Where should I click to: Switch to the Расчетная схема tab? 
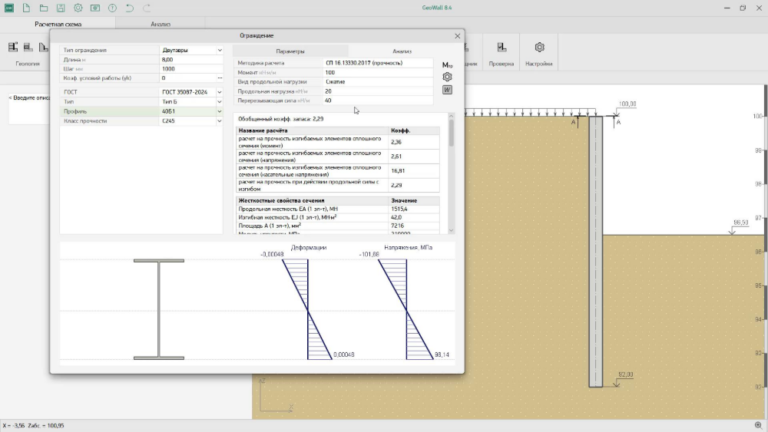coord(58,24)
